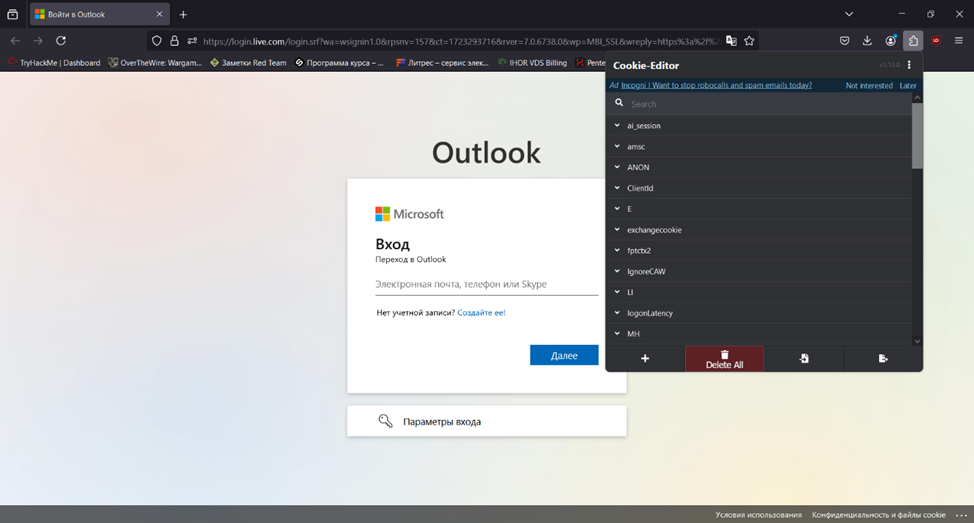Click the translate page icon in the address bar

[731, 41]
